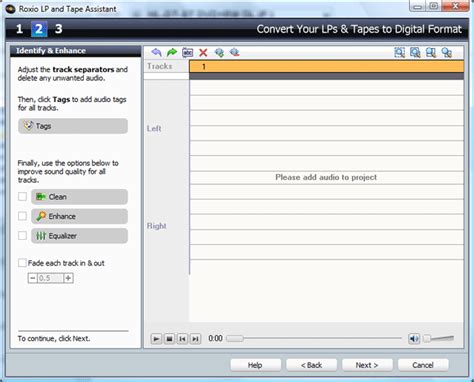474x382 pixels.
Task: Click the Help button
Action: tap(255, 365)
